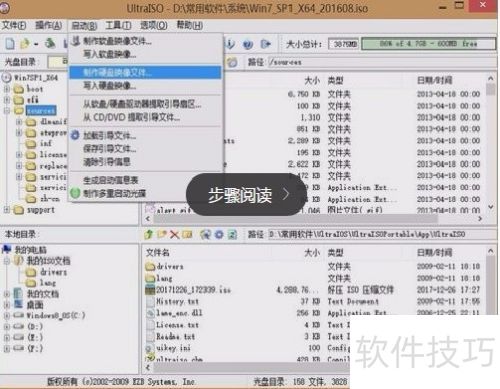This screenshot has width=500, height=389.
Task: Click the blue round help toolbar icon
Action: (x=247, y=44)
